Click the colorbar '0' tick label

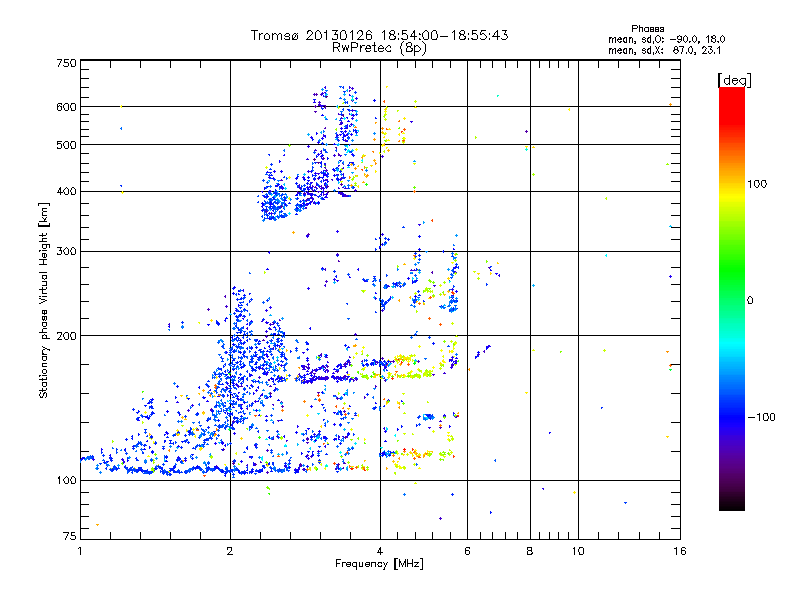tap(750, 301)
